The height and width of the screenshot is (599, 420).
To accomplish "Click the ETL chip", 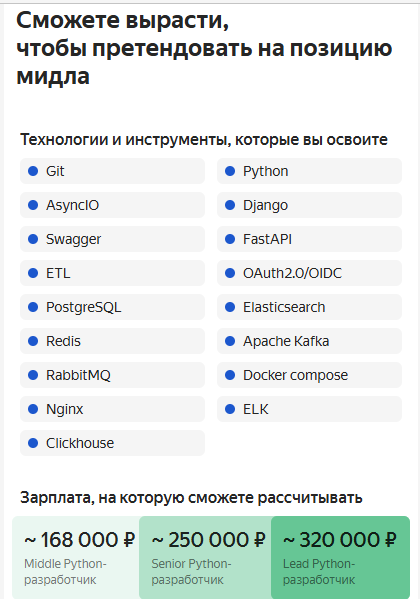I will [x=112, y=273].
